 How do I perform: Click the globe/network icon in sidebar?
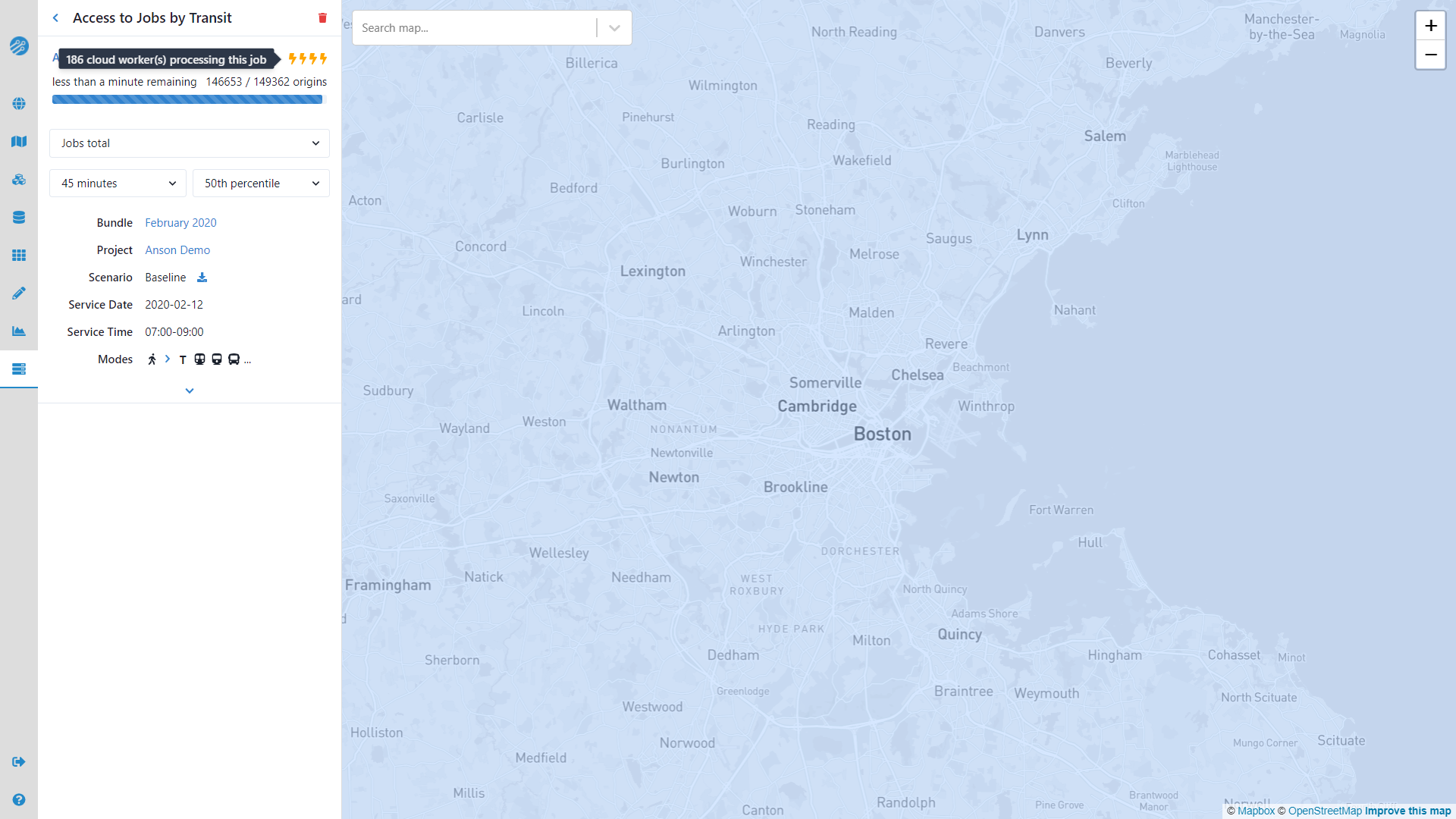[18, 104]
